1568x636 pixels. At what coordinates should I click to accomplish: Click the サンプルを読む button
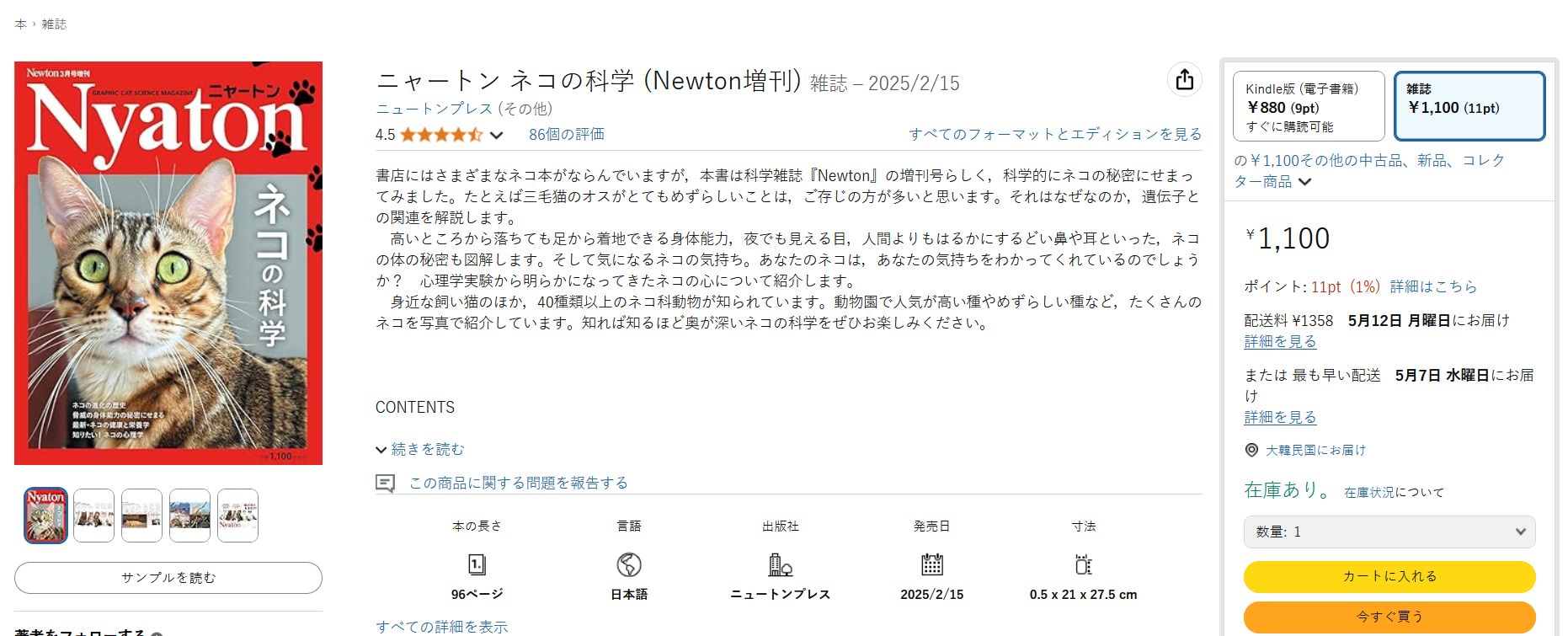(168, 577)
